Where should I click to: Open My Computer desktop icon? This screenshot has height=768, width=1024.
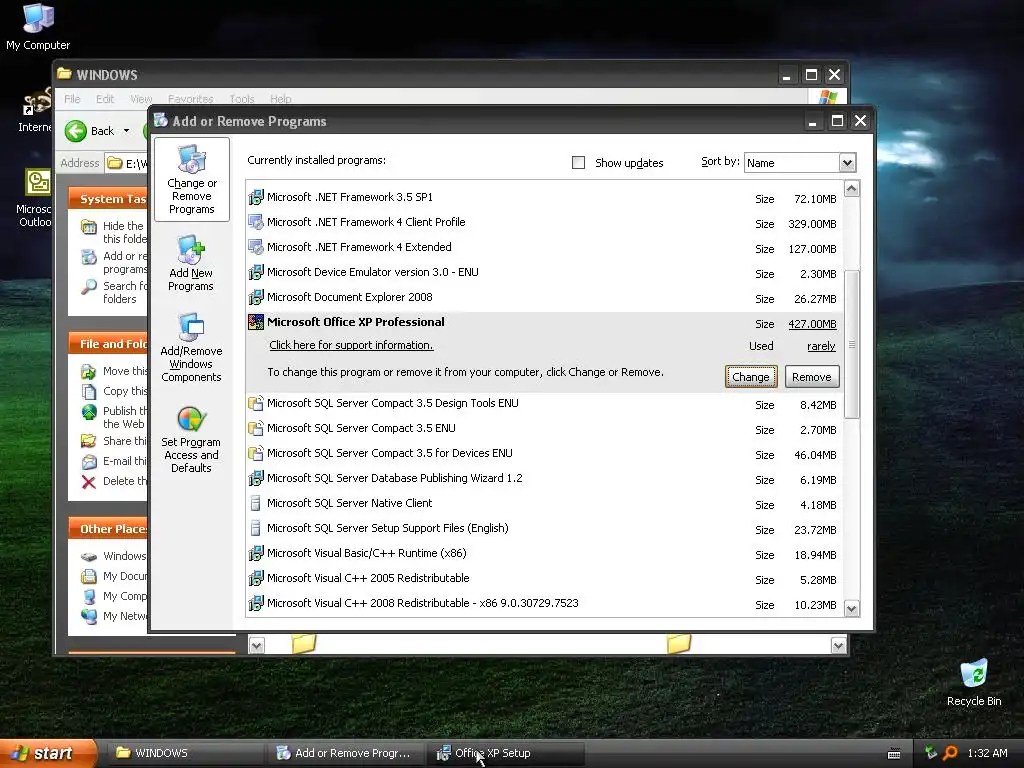(x=38, y=26)
